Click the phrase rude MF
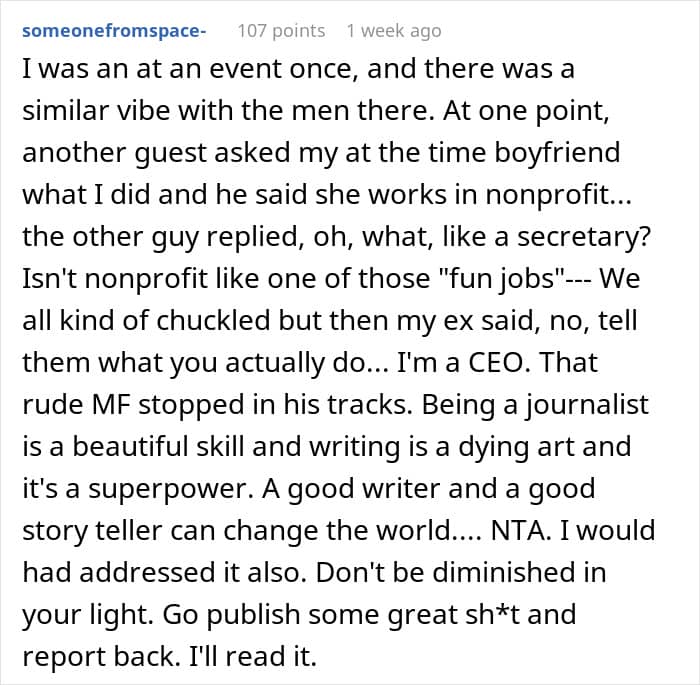The width and height of the screenshot is (700, 685). [x=76, y=405]
